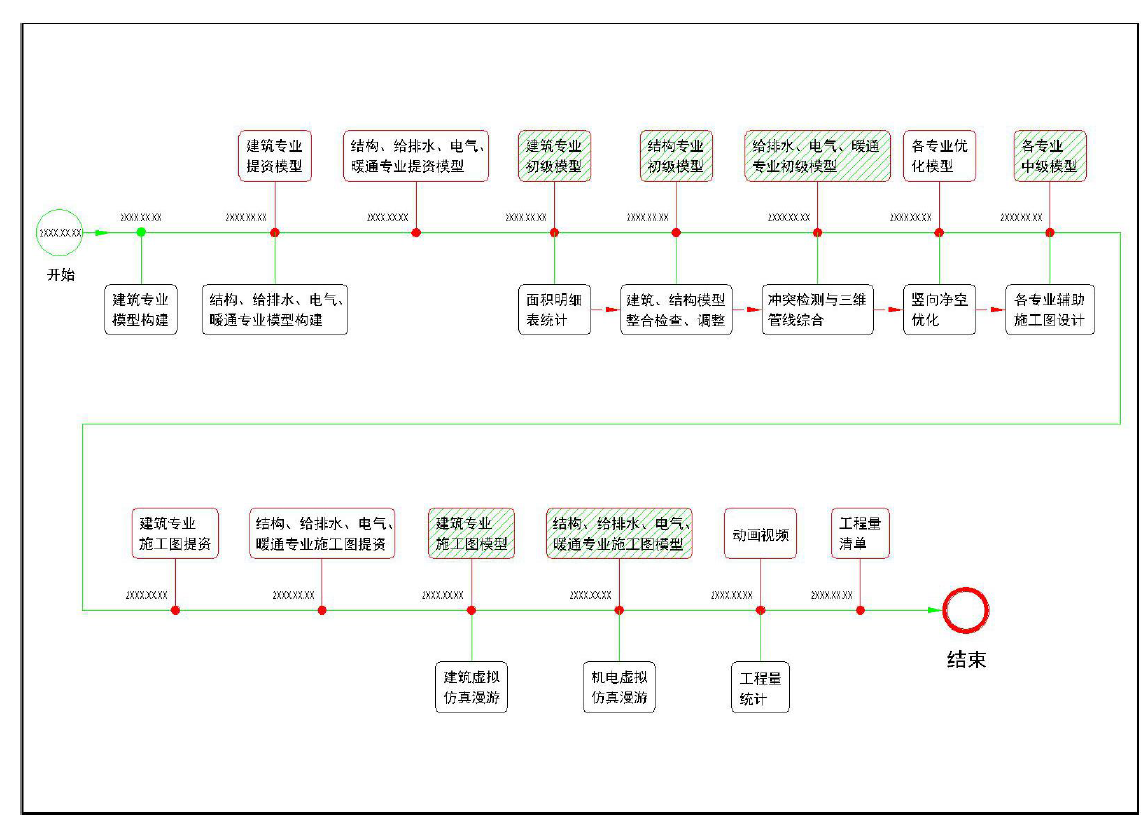Viewport: 1147px width, 817px height.
Task: Click the red dot below 动画视频
Action: click(x=760, y=610)
